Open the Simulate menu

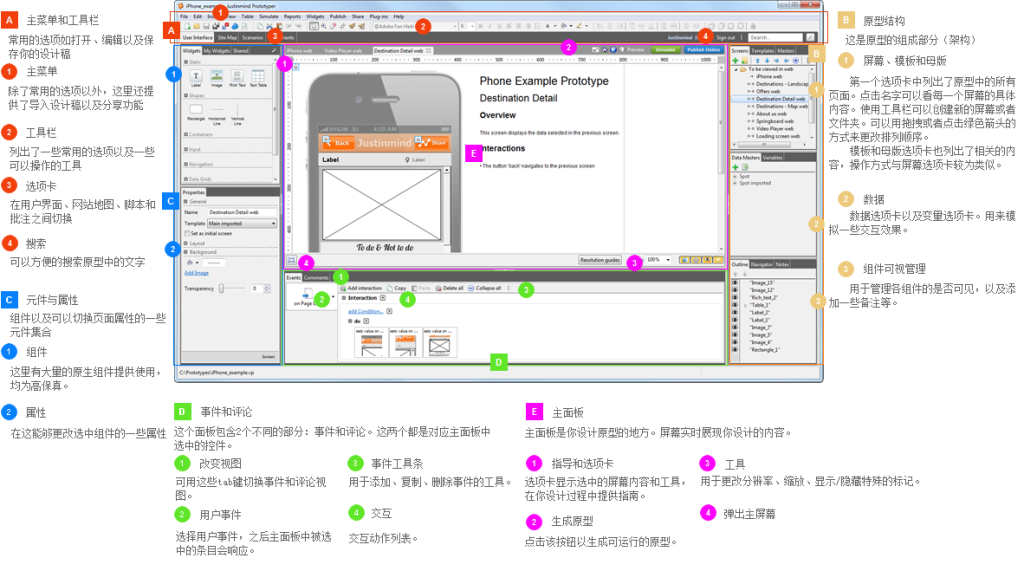click(x=268, y=16)
